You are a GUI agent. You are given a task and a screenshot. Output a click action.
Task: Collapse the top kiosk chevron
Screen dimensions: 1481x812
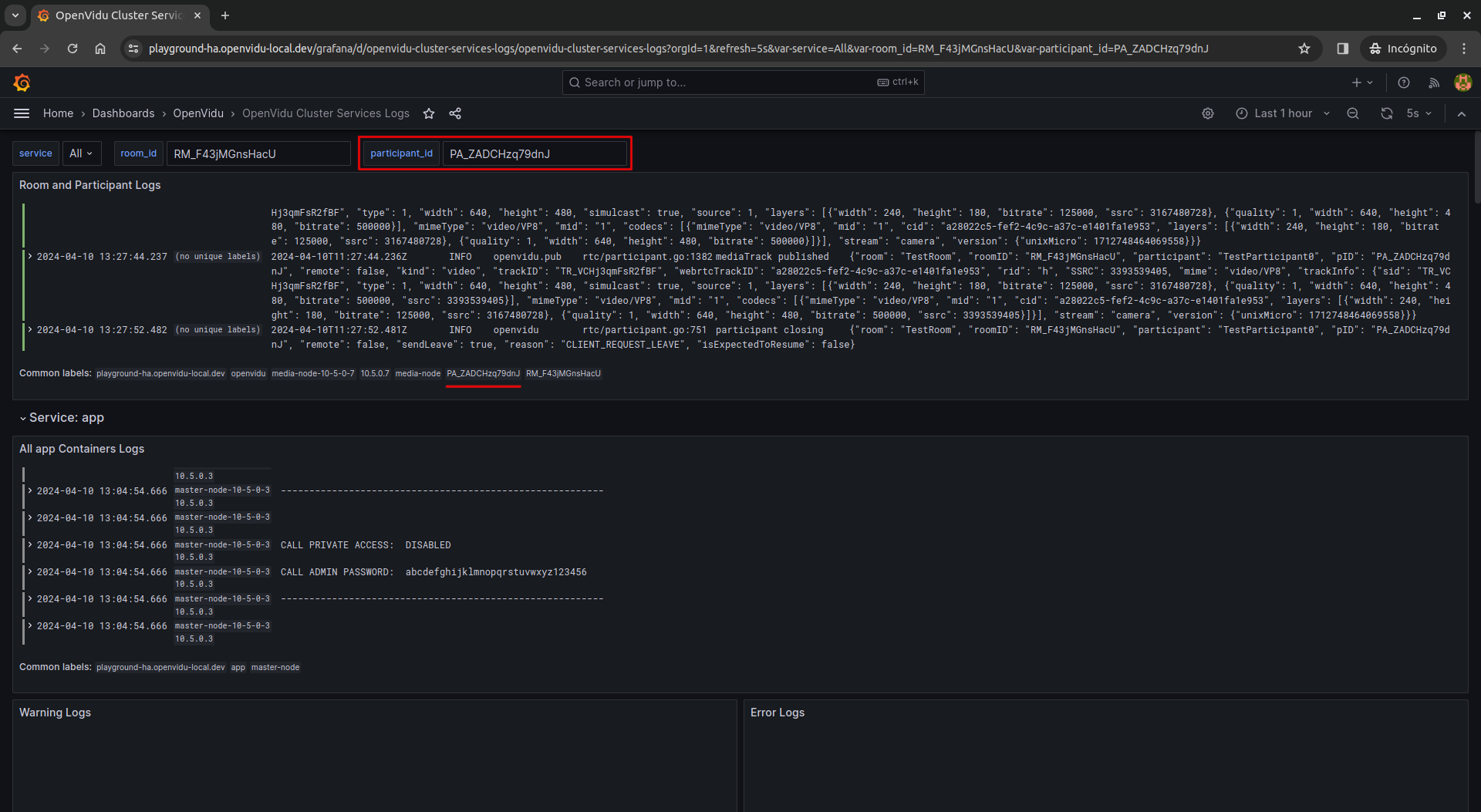(1462, 113)
